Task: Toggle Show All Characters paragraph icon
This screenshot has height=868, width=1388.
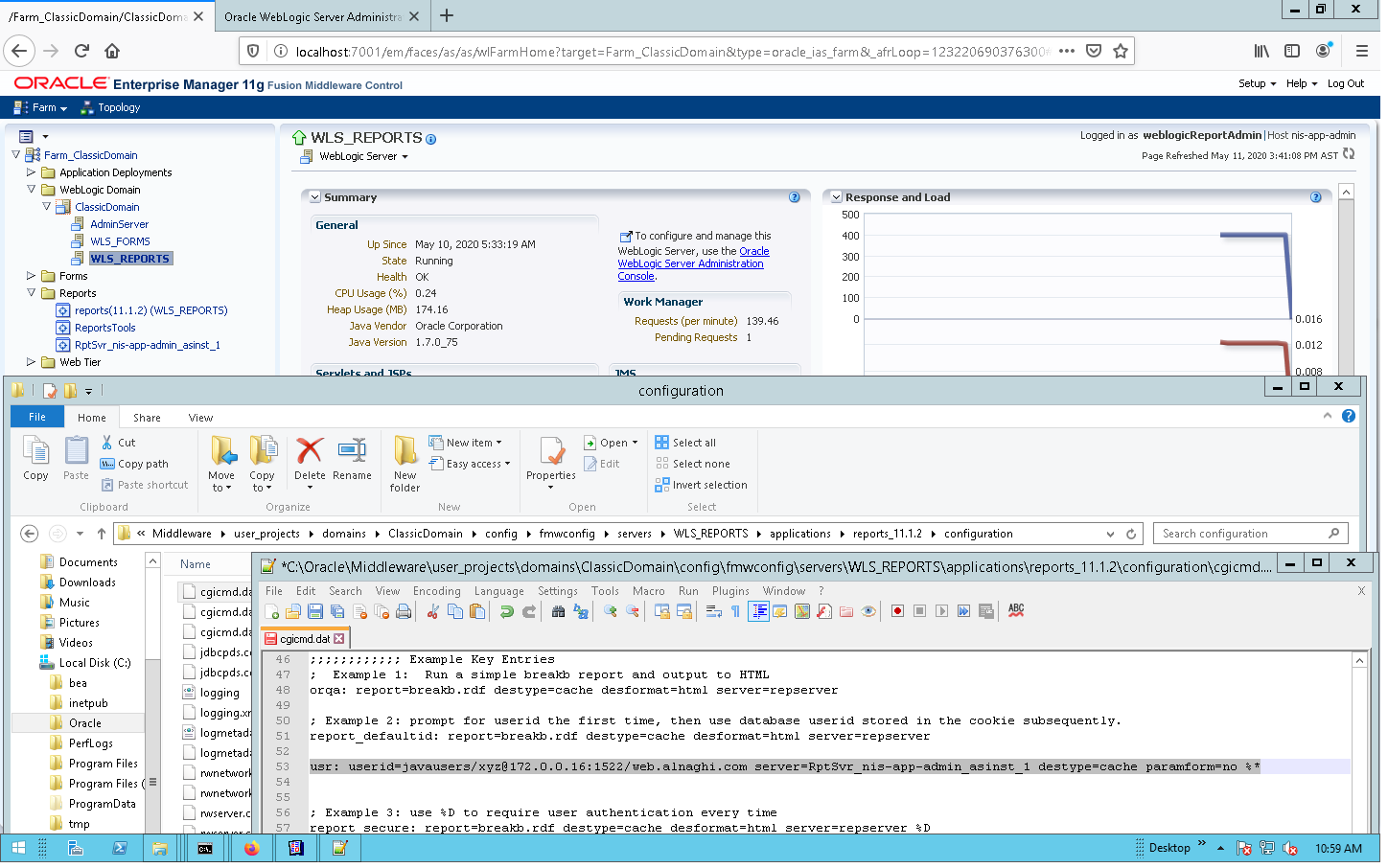Action: [x=735, y=611]
